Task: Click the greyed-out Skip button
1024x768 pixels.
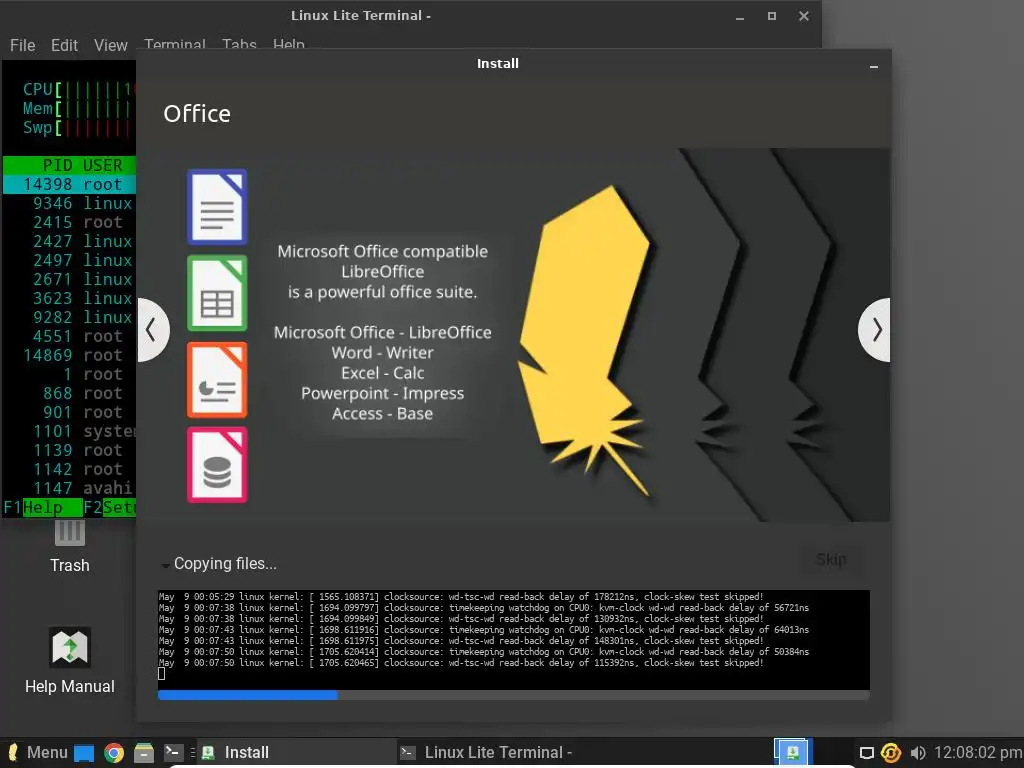Action: click(831, 560)
